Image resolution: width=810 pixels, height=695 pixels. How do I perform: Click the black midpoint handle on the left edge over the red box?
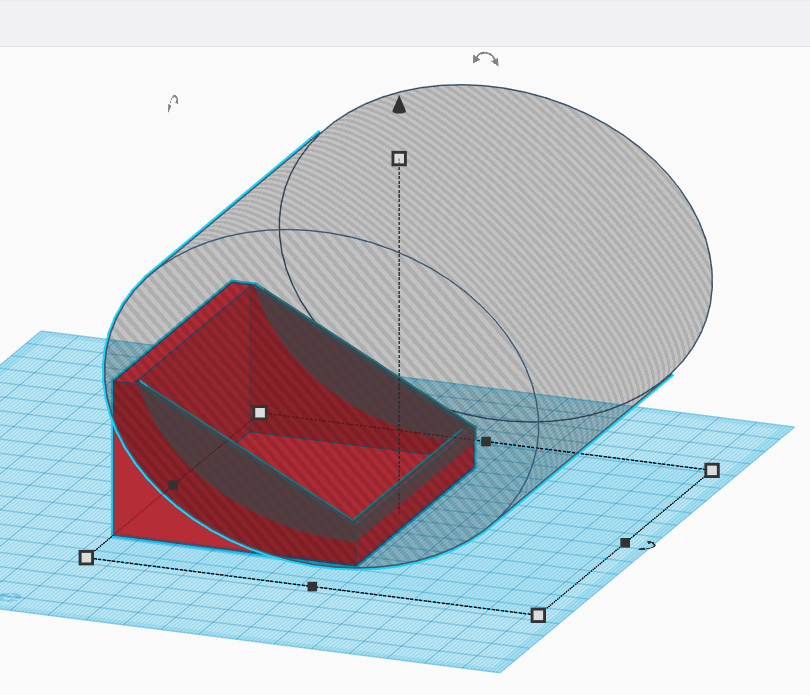[174, 485]
